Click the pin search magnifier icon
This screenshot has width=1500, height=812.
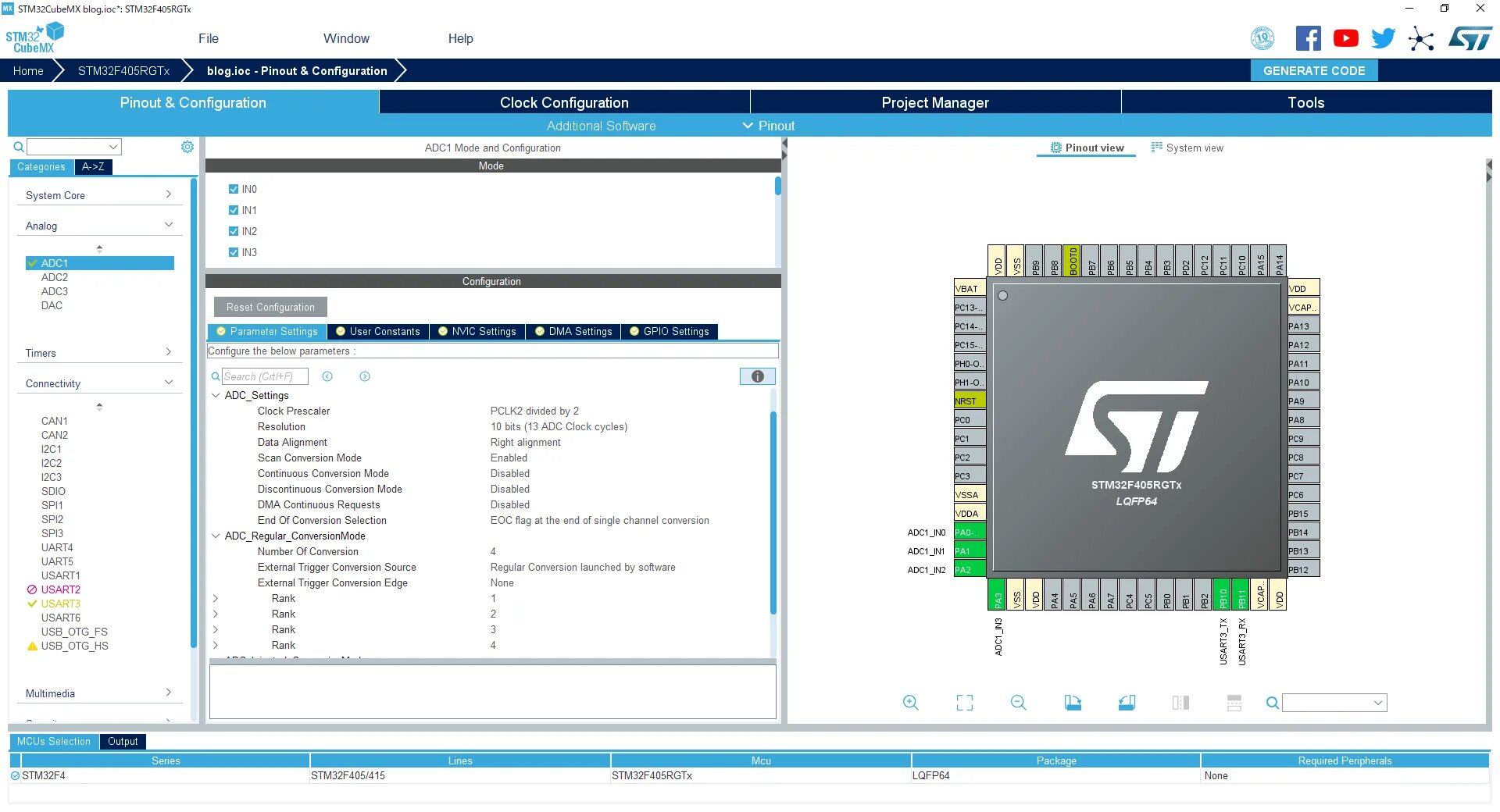(x=1273, y=703)
